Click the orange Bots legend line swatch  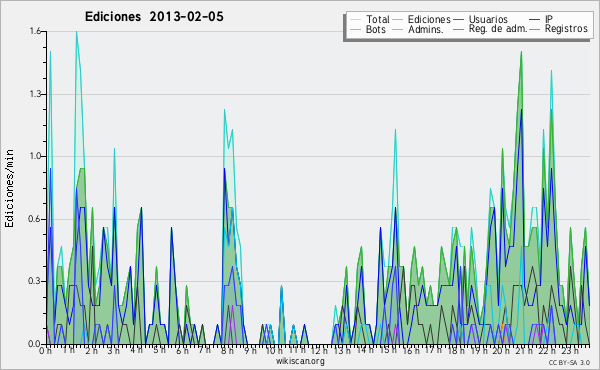(x=355, y=29)
